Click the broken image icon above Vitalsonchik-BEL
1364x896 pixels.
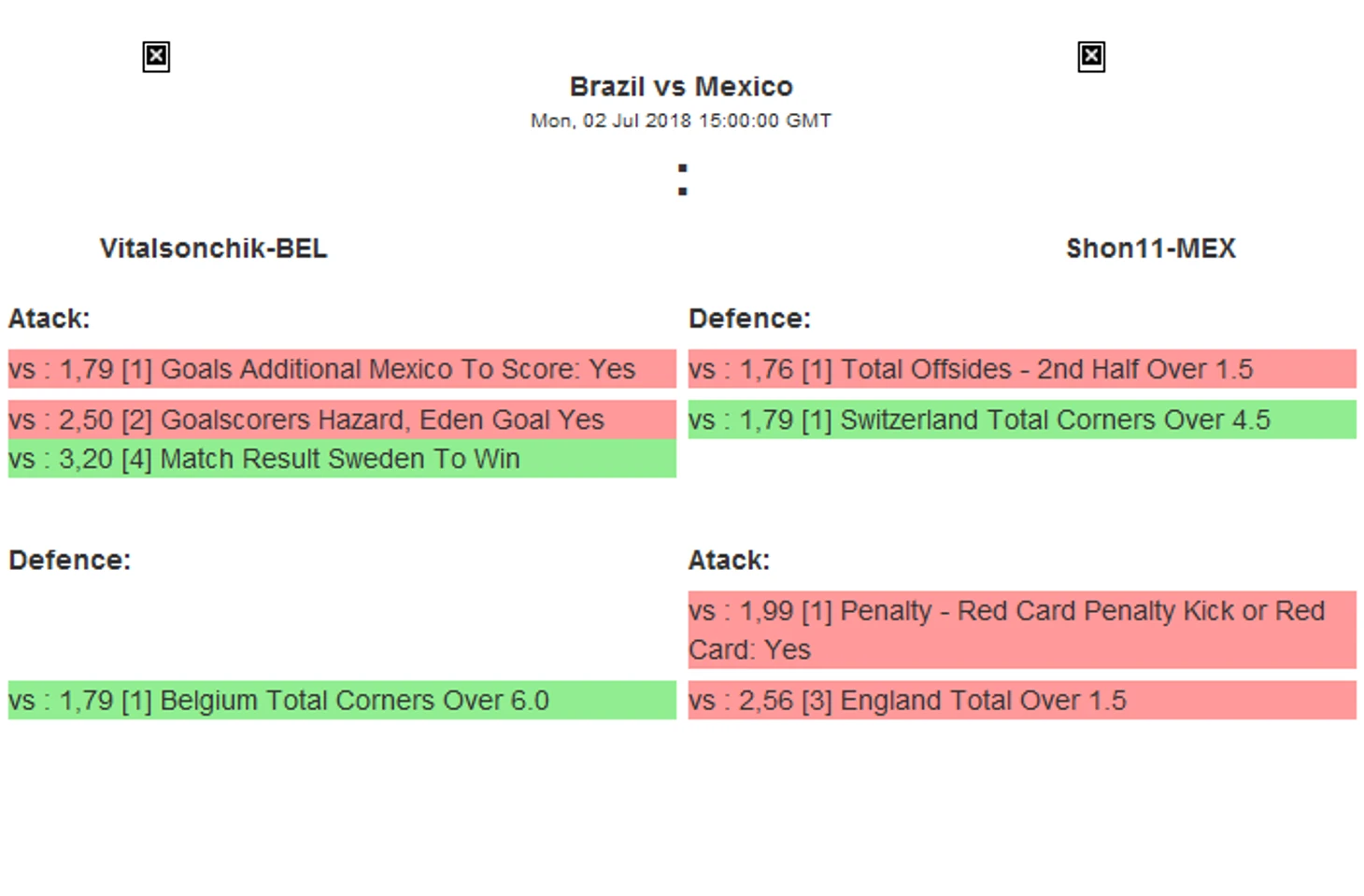coord(156,57)
